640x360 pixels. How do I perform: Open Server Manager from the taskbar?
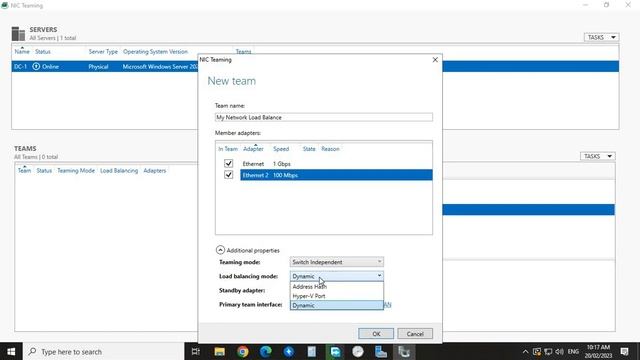click(381, 351)
